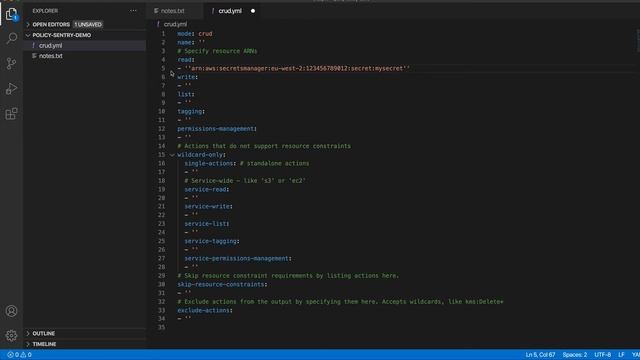
Task: Click the Ln 5, Col 67 status item
Action: (x=540, y=355)
